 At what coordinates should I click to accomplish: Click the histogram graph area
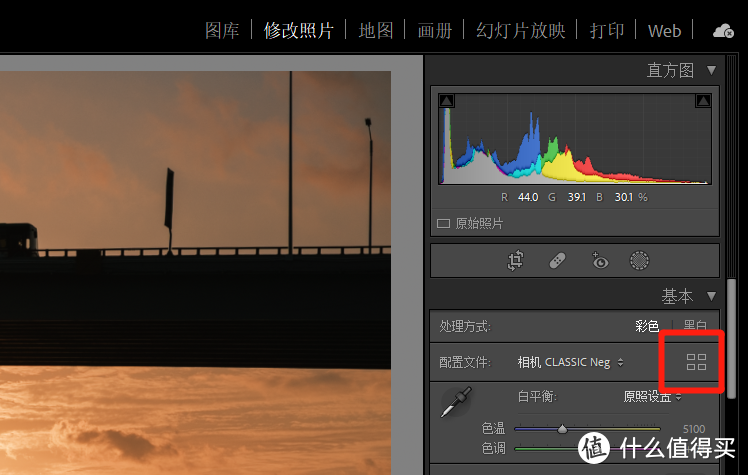[x=575, y=139]
